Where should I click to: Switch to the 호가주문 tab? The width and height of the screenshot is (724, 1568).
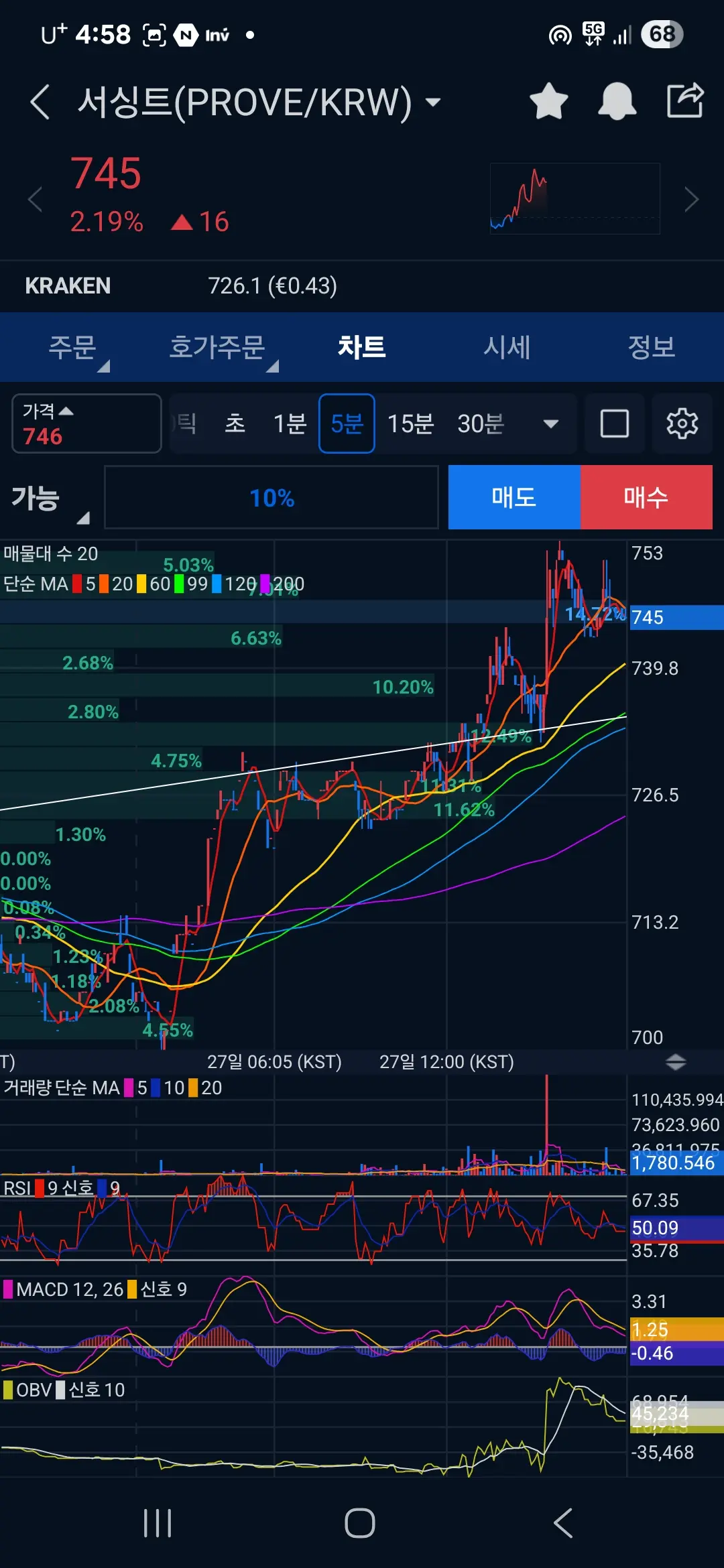pyautogui.click(x=217, y=347)
